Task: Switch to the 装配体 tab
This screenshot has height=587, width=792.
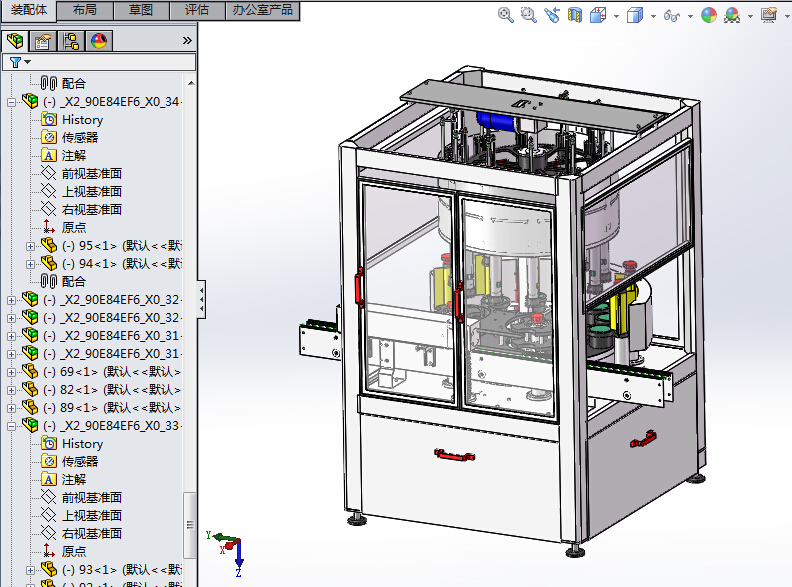Action: [28, 10]
